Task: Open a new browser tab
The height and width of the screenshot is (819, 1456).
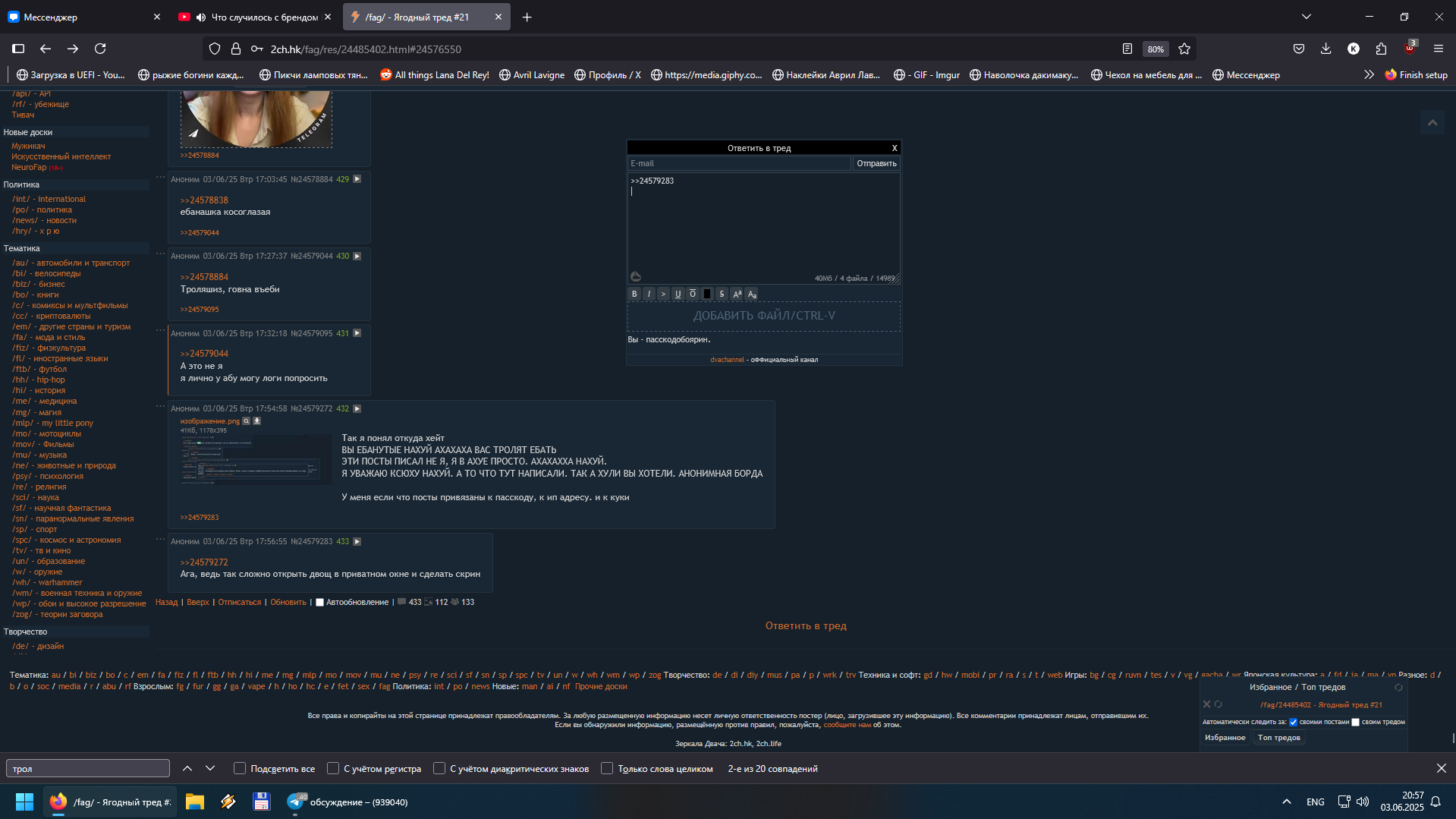Action: 527,17
